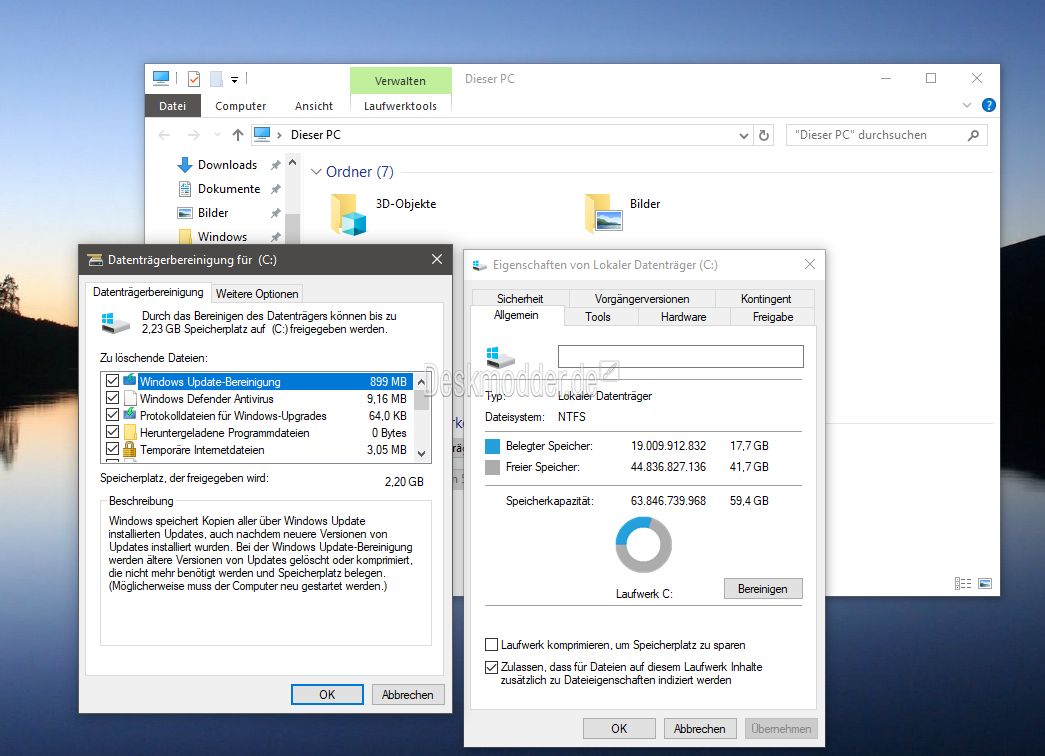Uncheck Protokolldateien für Windows-Upgrades checkbox
The image size is (1045, 756).
point(113,415)
